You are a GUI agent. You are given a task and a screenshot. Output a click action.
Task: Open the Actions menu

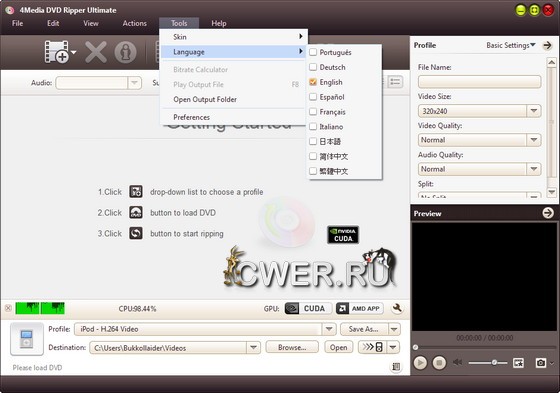coord(135,24)
